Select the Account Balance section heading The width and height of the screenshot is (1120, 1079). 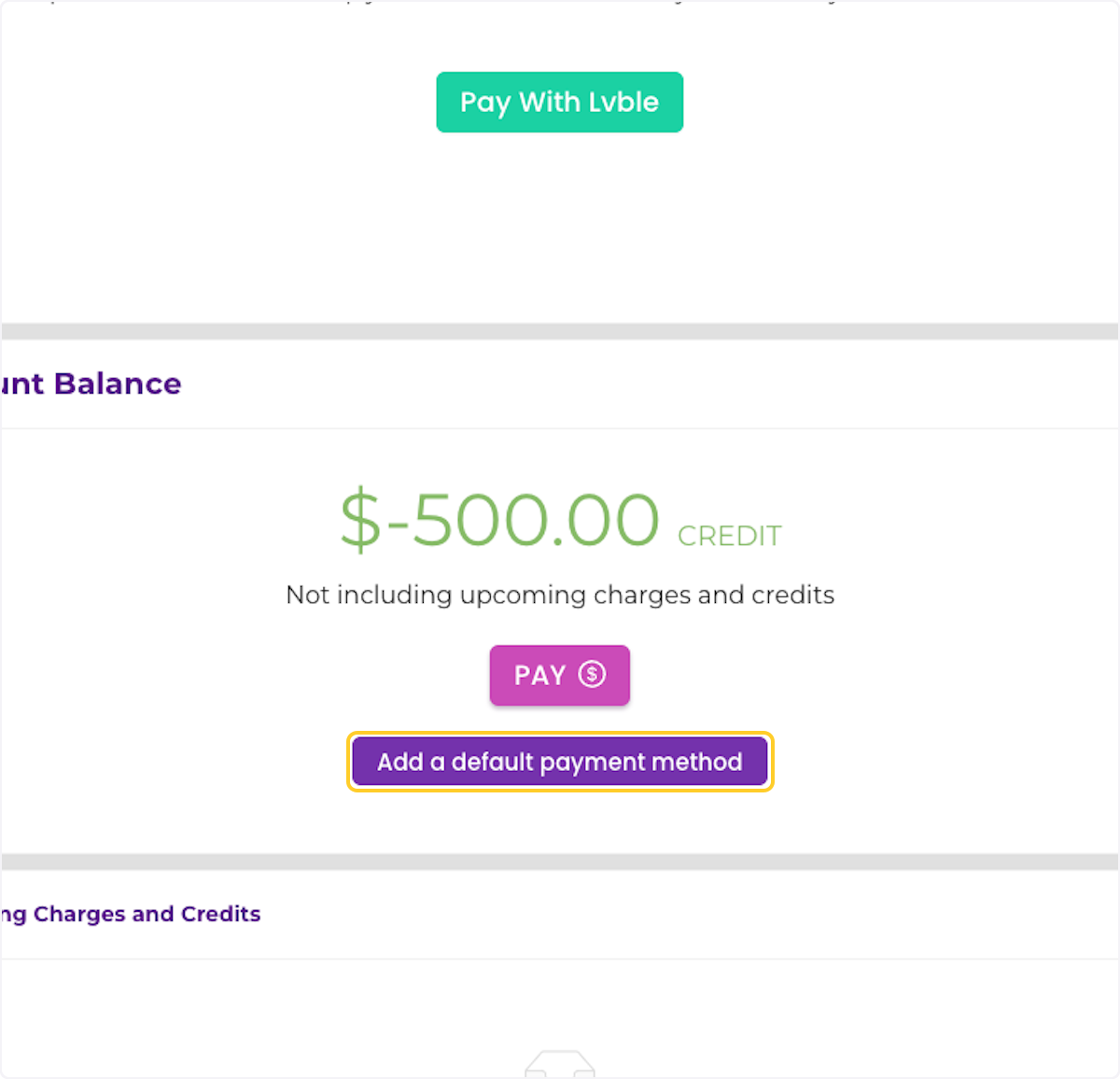coord(91,384)
